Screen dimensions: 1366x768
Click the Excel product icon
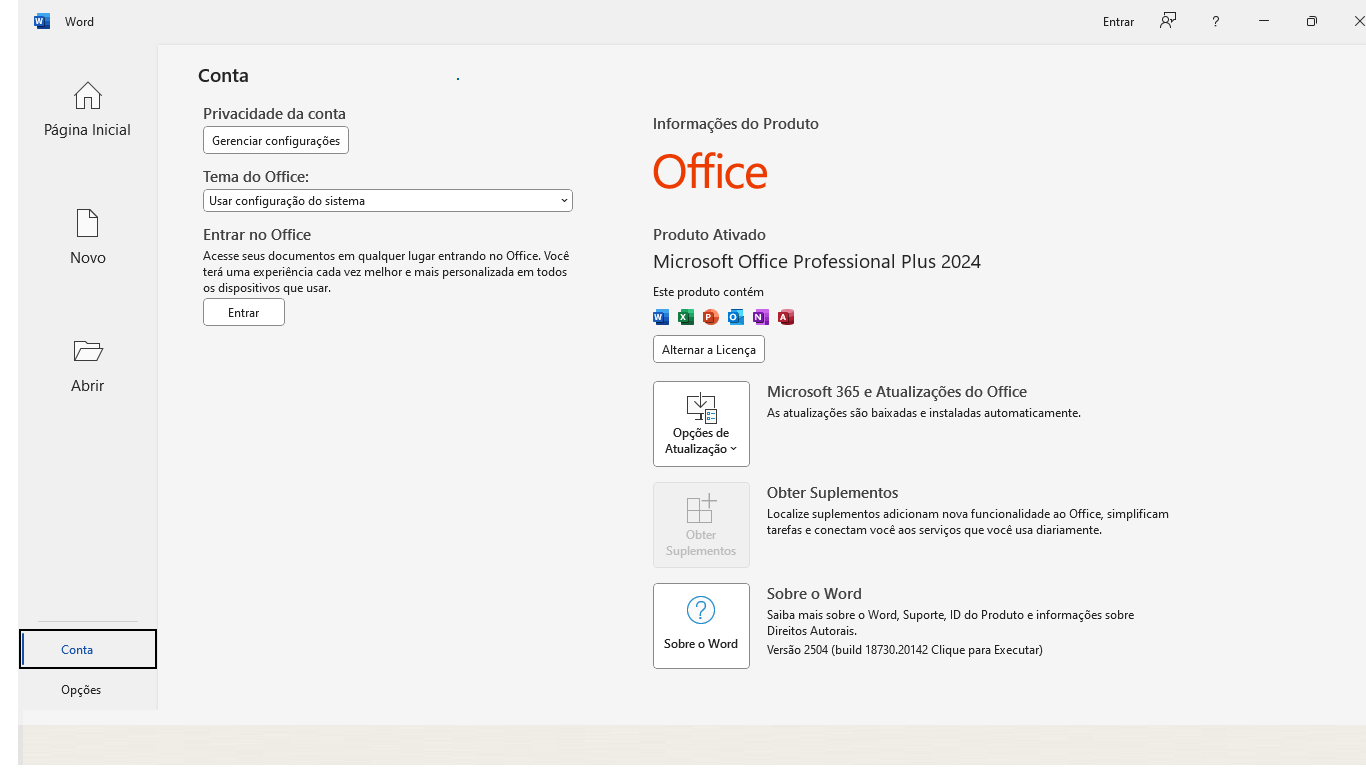coord(686,317)
